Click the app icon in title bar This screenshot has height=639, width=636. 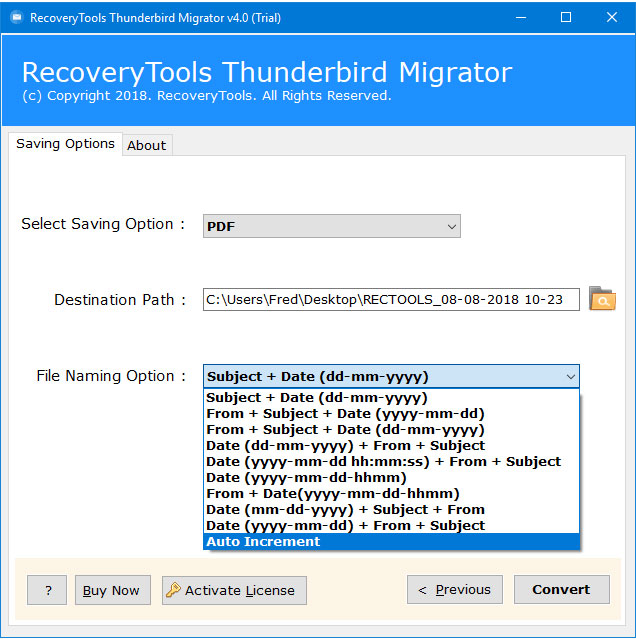pos(17,18)
